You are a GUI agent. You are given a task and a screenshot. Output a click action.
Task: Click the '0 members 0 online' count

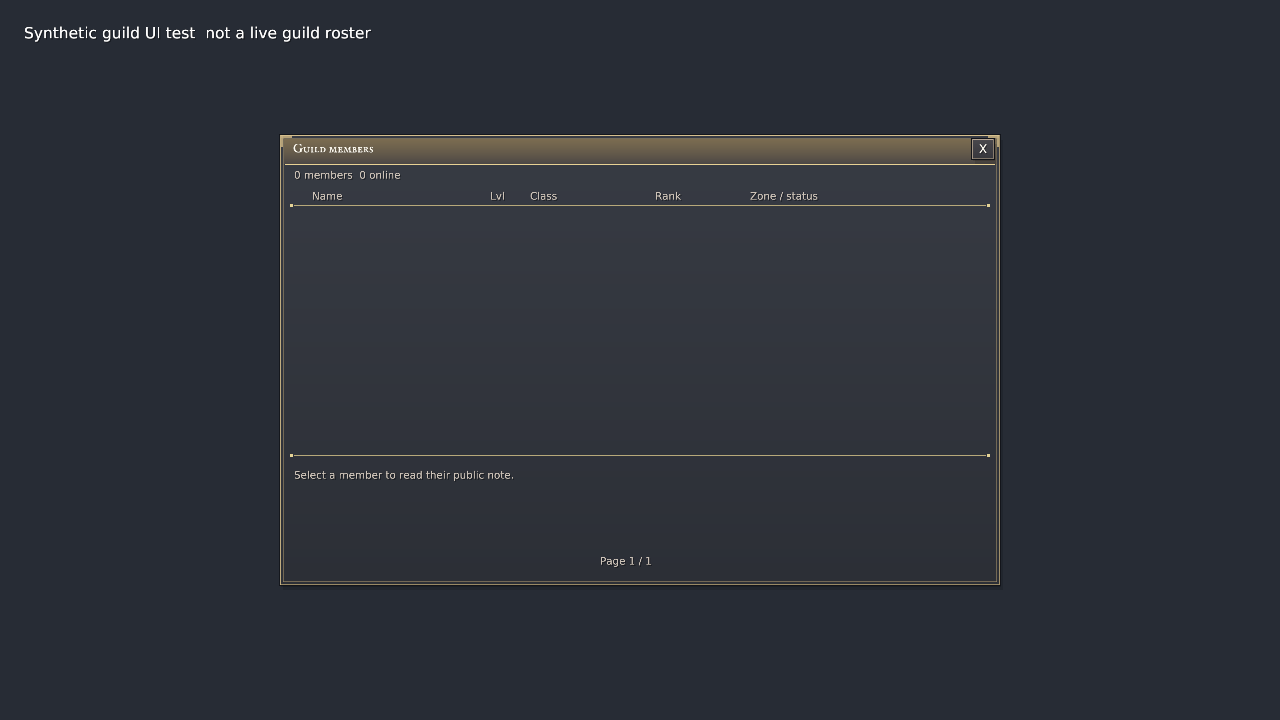click(347, 175)
